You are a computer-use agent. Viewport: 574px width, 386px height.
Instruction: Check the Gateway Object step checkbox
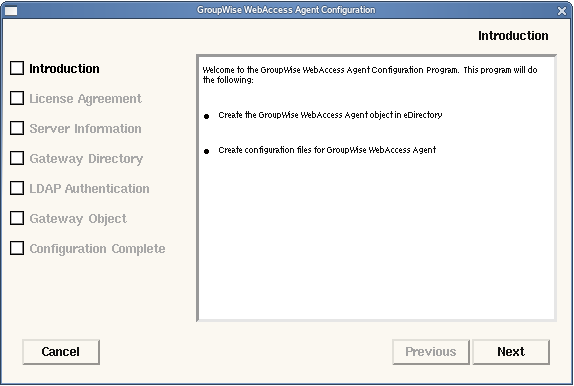tap(17, 218)
